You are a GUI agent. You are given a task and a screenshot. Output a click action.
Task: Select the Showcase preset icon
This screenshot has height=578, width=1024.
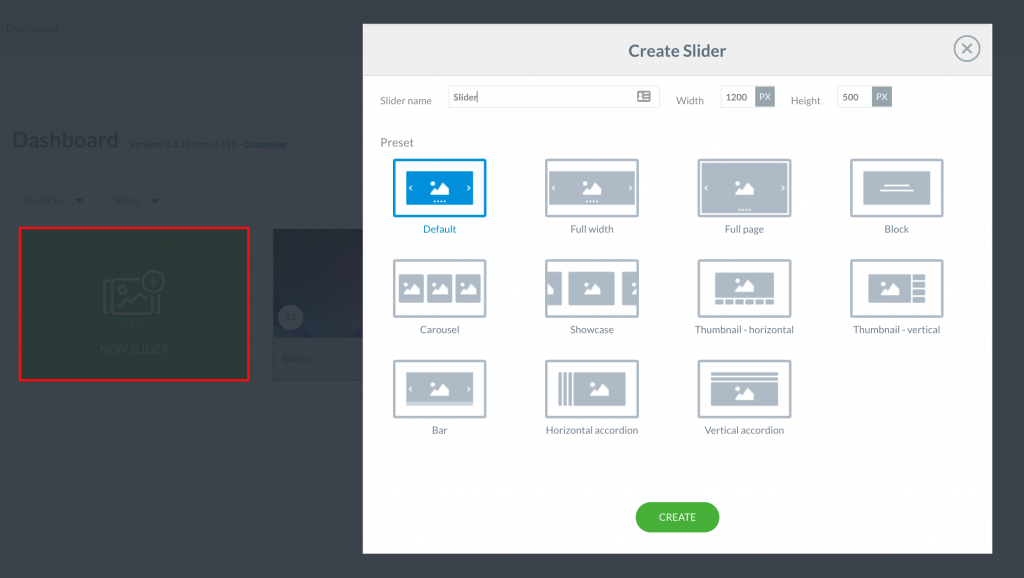[592, 289]
